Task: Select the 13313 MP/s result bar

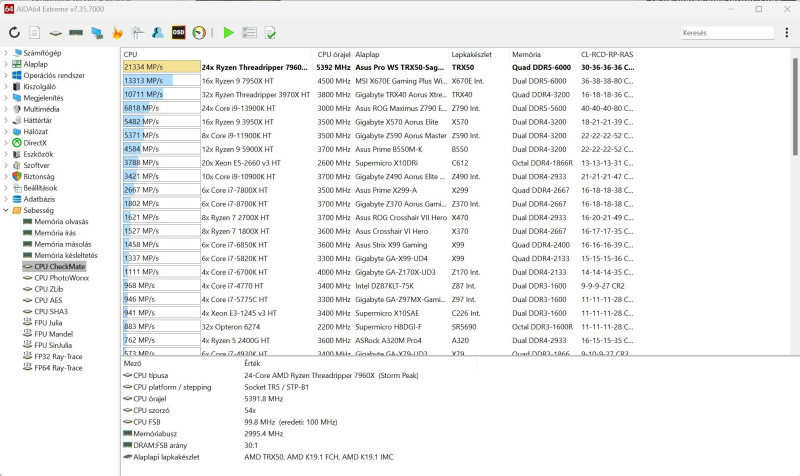Action: tap(162, 81)
